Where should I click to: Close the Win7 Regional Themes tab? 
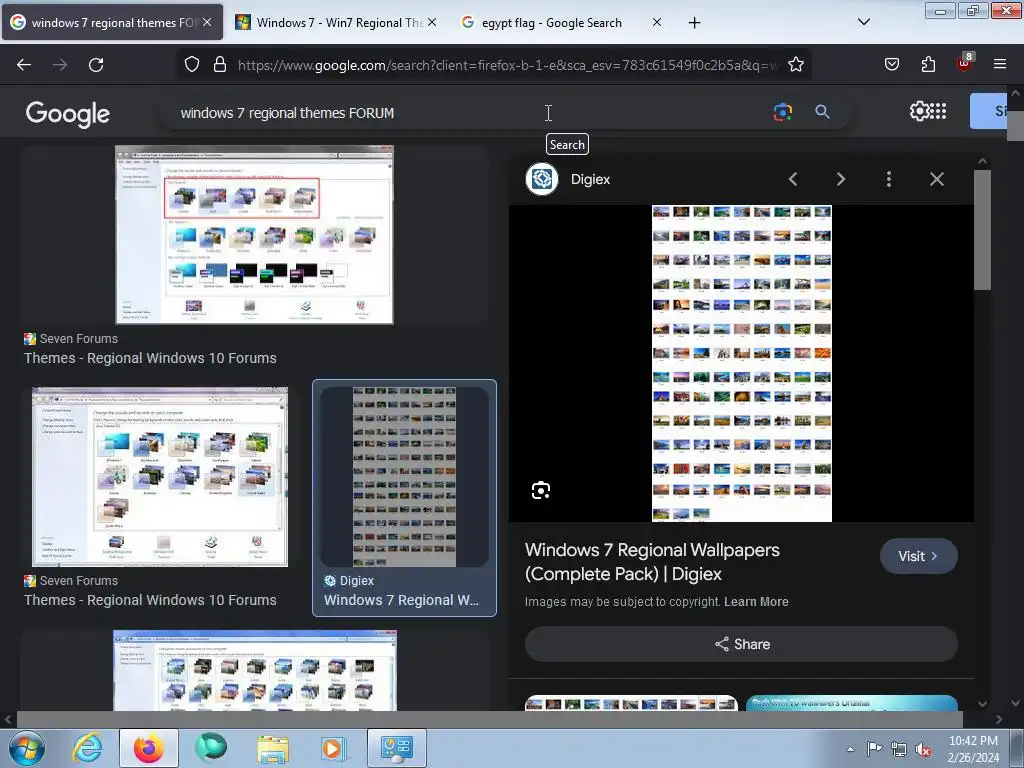[432, 22]
